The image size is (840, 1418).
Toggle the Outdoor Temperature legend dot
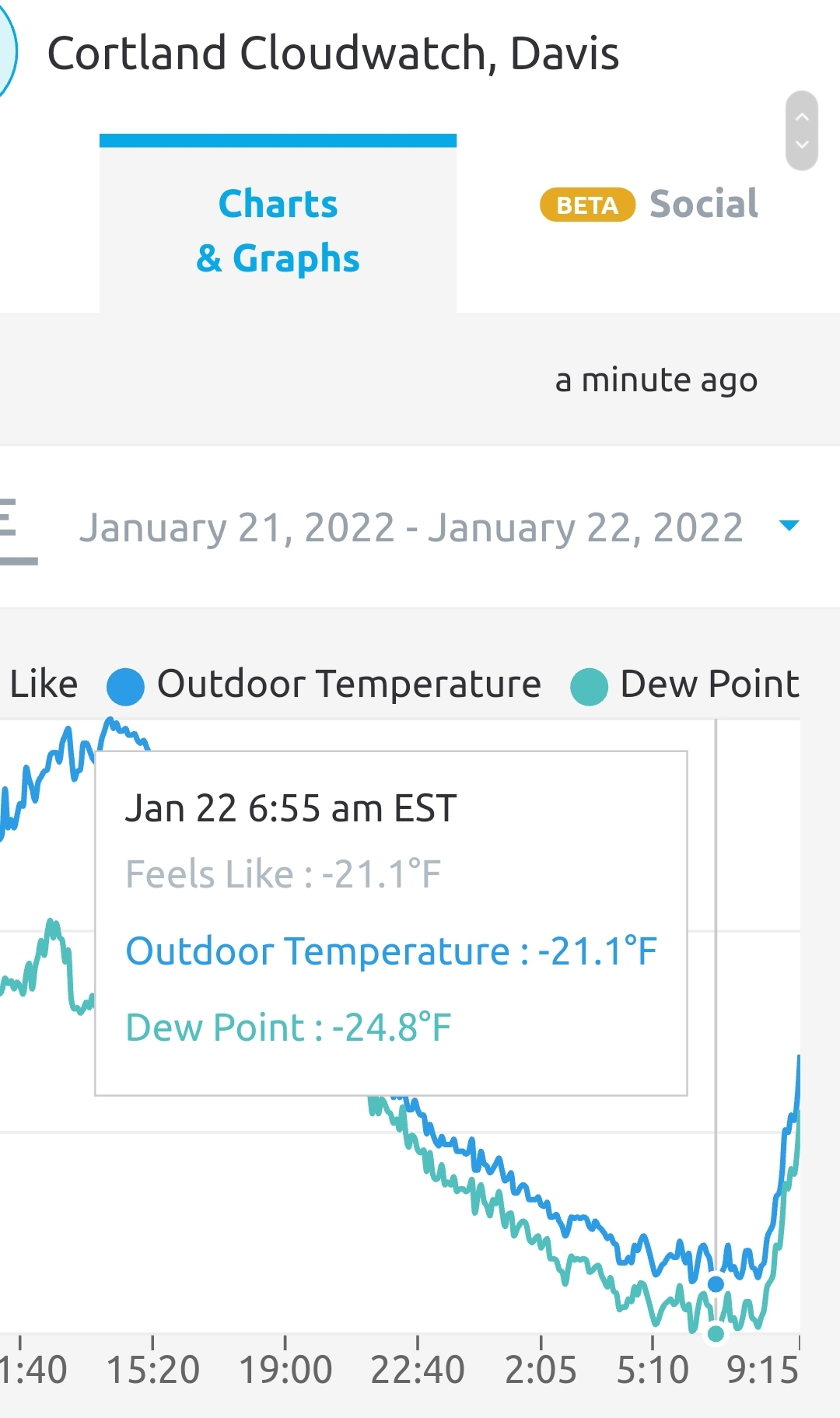click(x=125, y=687)
